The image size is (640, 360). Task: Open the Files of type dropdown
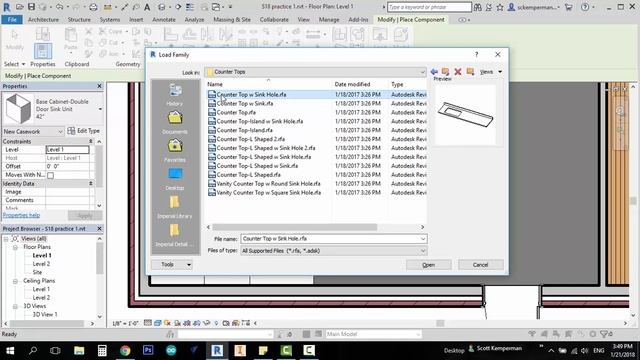point(423,251)
